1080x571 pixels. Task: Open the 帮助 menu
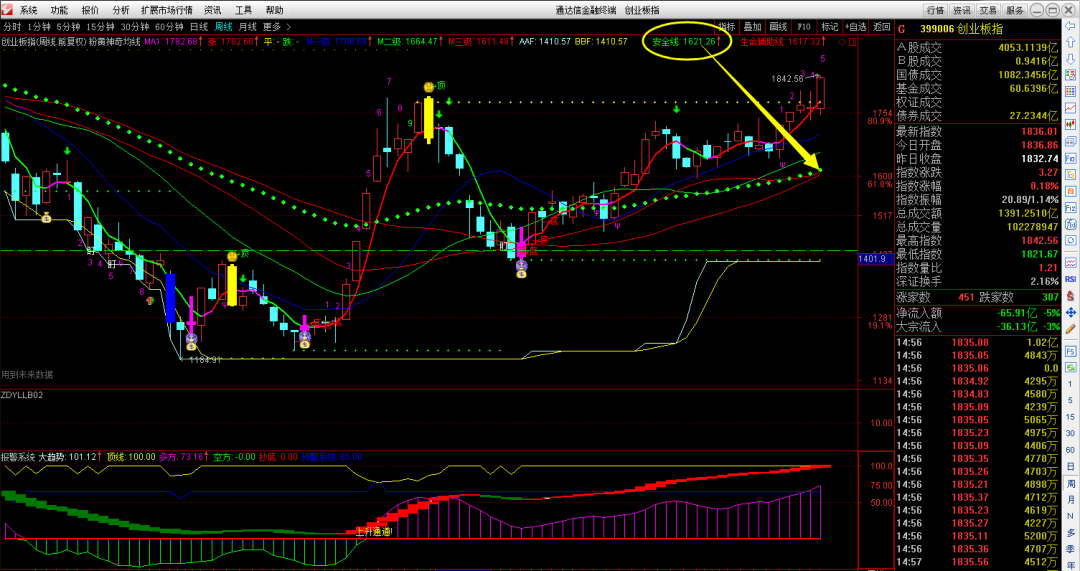[x=274, y=10]
